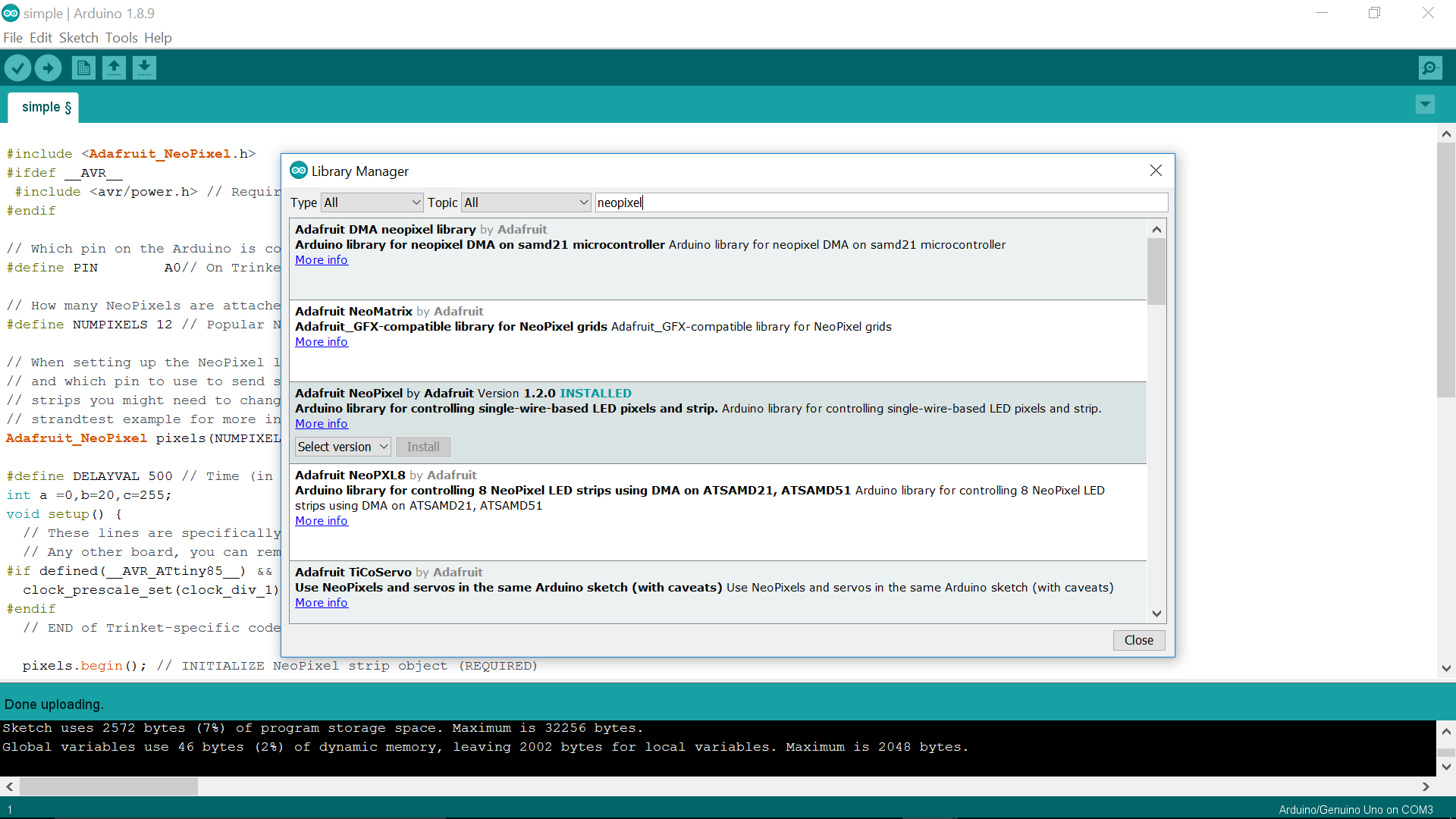
Task: Open the Tools menu
Action: click(121, 38)
